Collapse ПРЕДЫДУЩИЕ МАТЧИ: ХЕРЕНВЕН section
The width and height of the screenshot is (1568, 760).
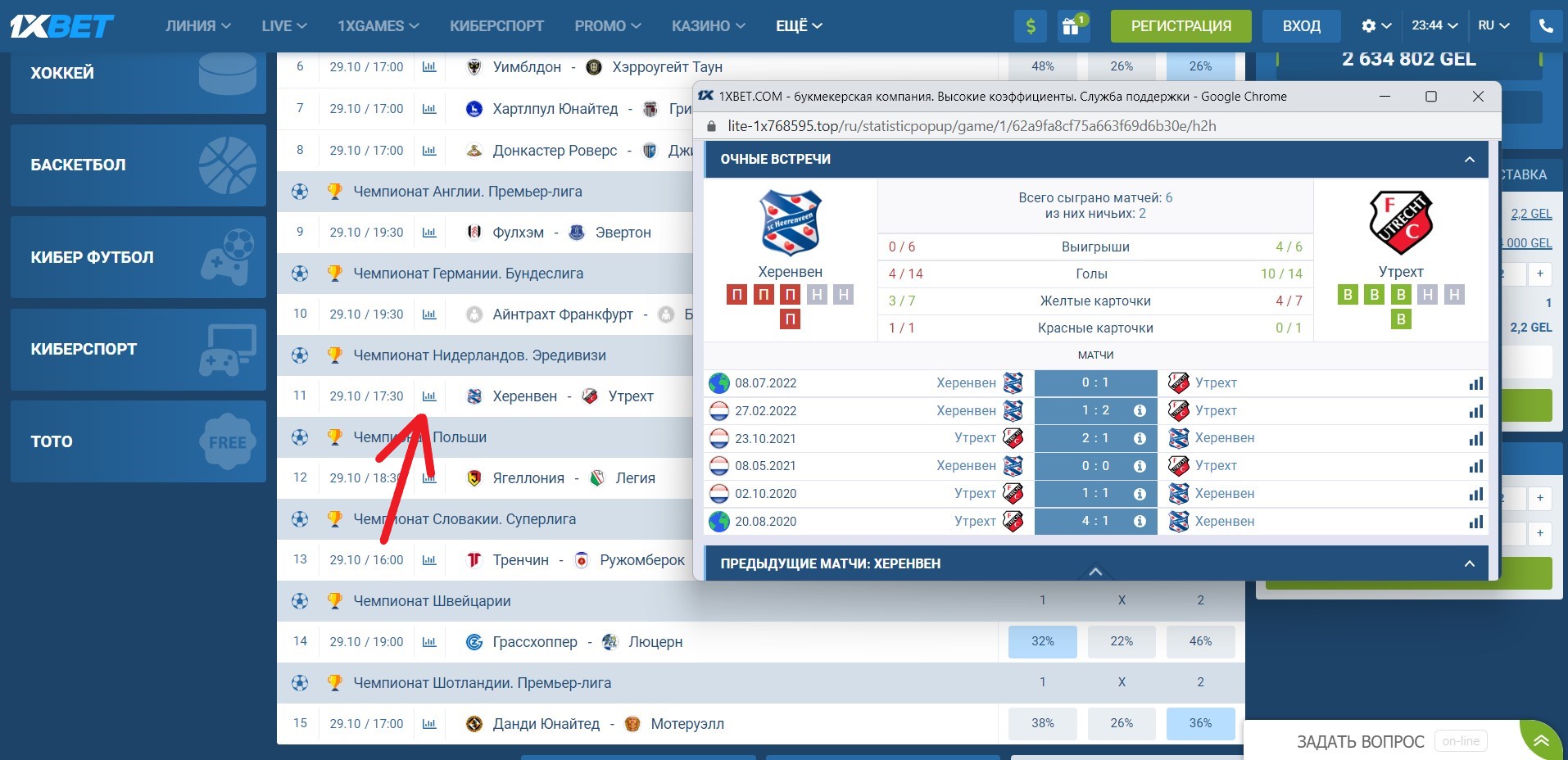tap(1470, 564)
